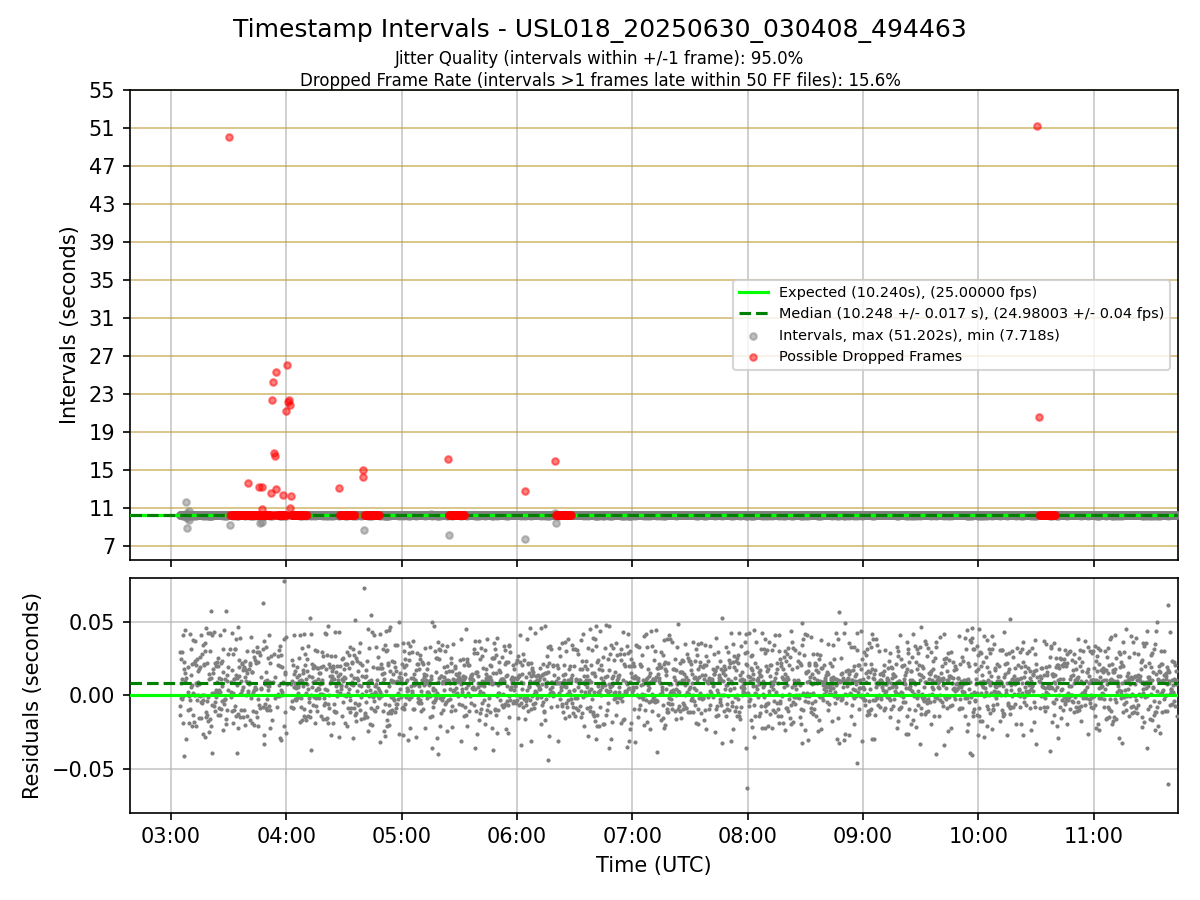
Task: Click the red dropped-frame point near 50 s at 03:30
Action: click(x=229, y=137)
